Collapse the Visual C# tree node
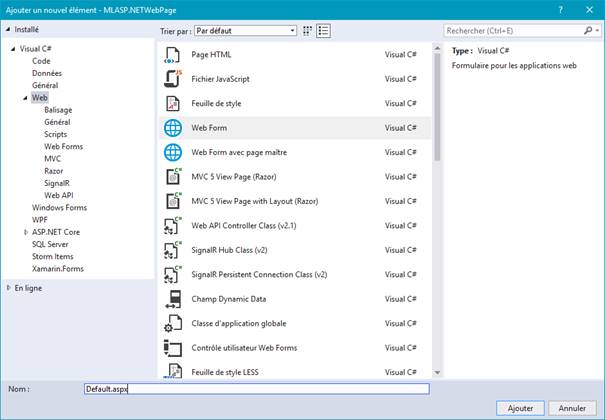605x420 pixels. (14, 49)
